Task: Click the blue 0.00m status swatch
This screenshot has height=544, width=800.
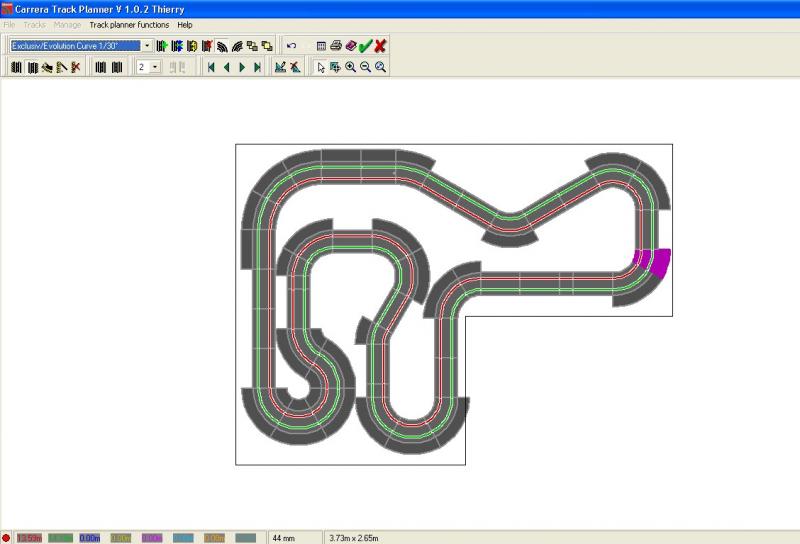Action: 91,538
